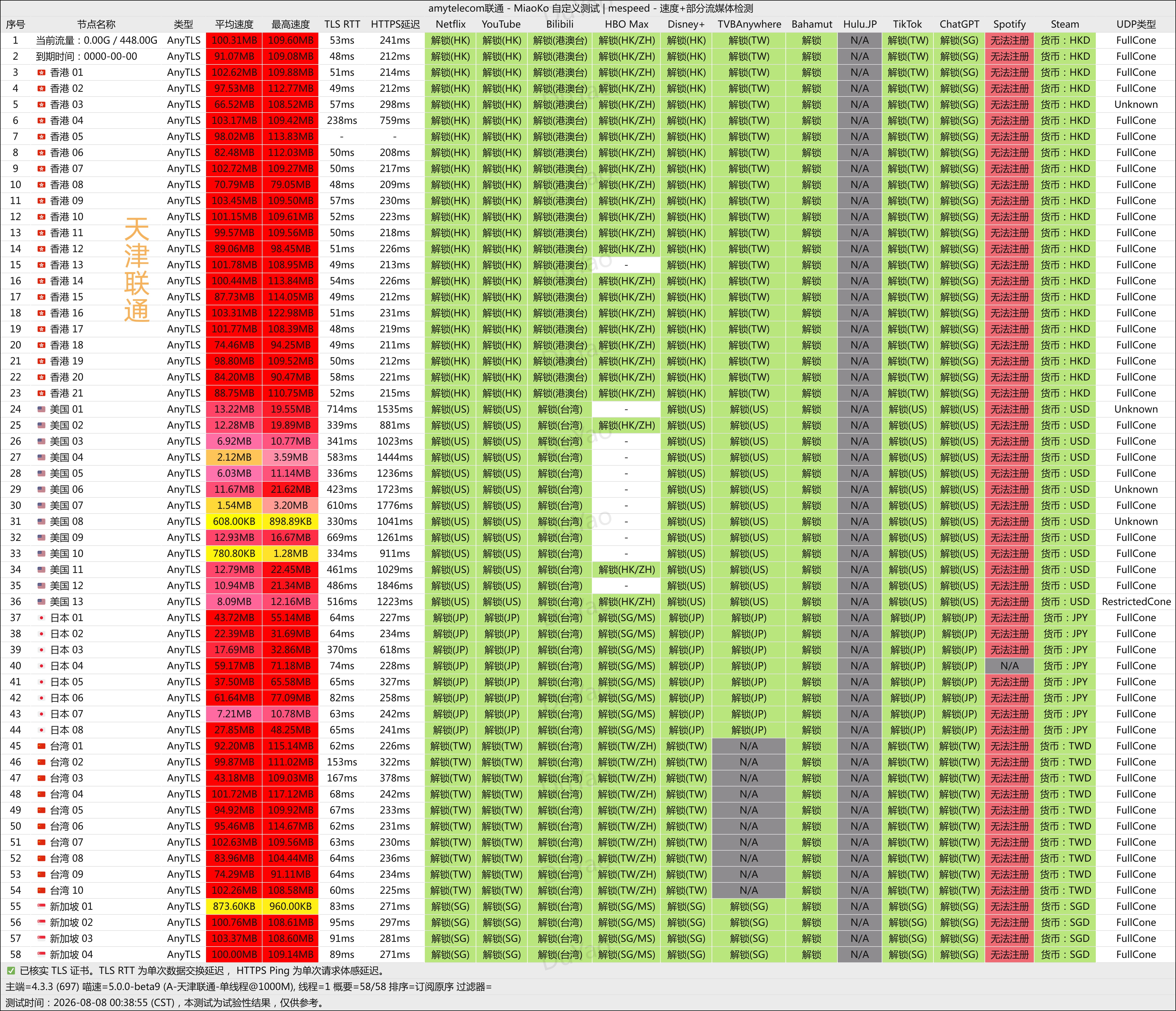Viewport: 1176px width, 1011px height.
Task: Click the green TLS certificate verified checkmark
Action: click(x=11, y=971)
